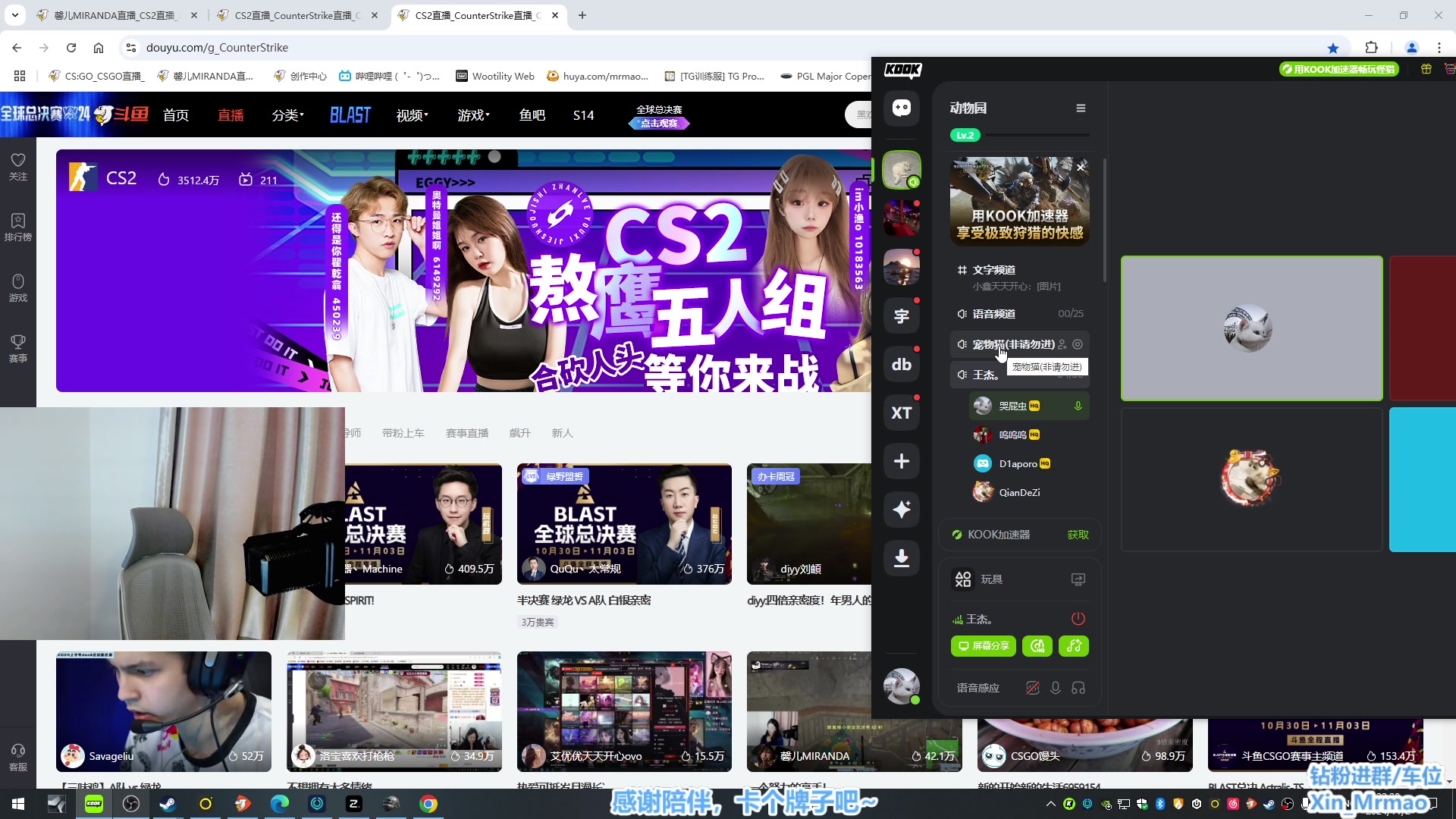
Task: Open KOOK app from Windows taskbar
Action: pyautogui.click(x=94, y=804)
